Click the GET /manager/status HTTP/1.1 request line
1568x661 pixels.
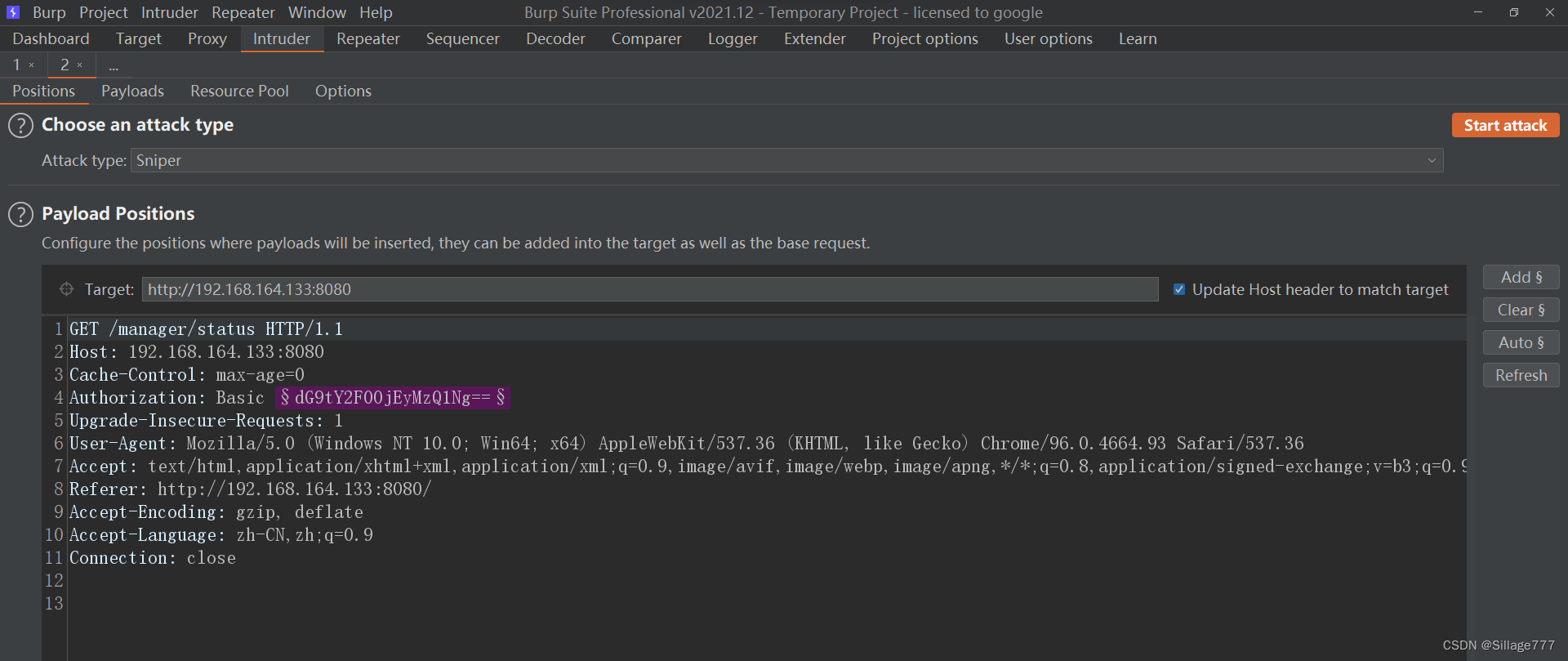206,329
